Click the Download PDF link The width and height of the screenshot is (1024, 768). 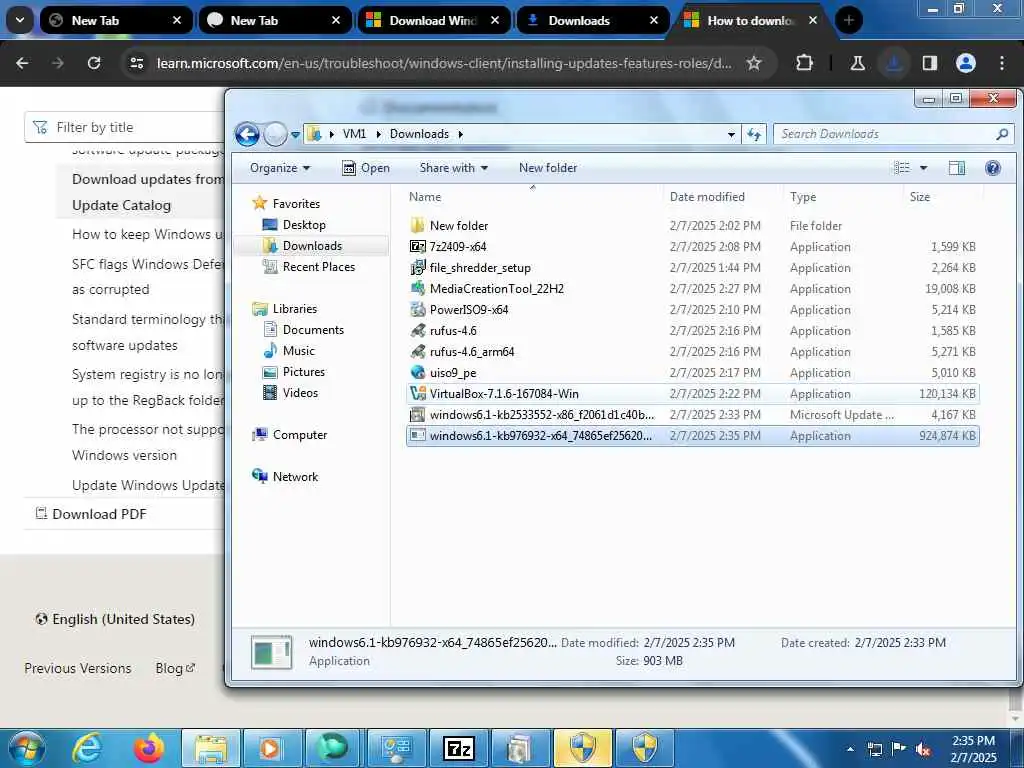pos(91,514)
